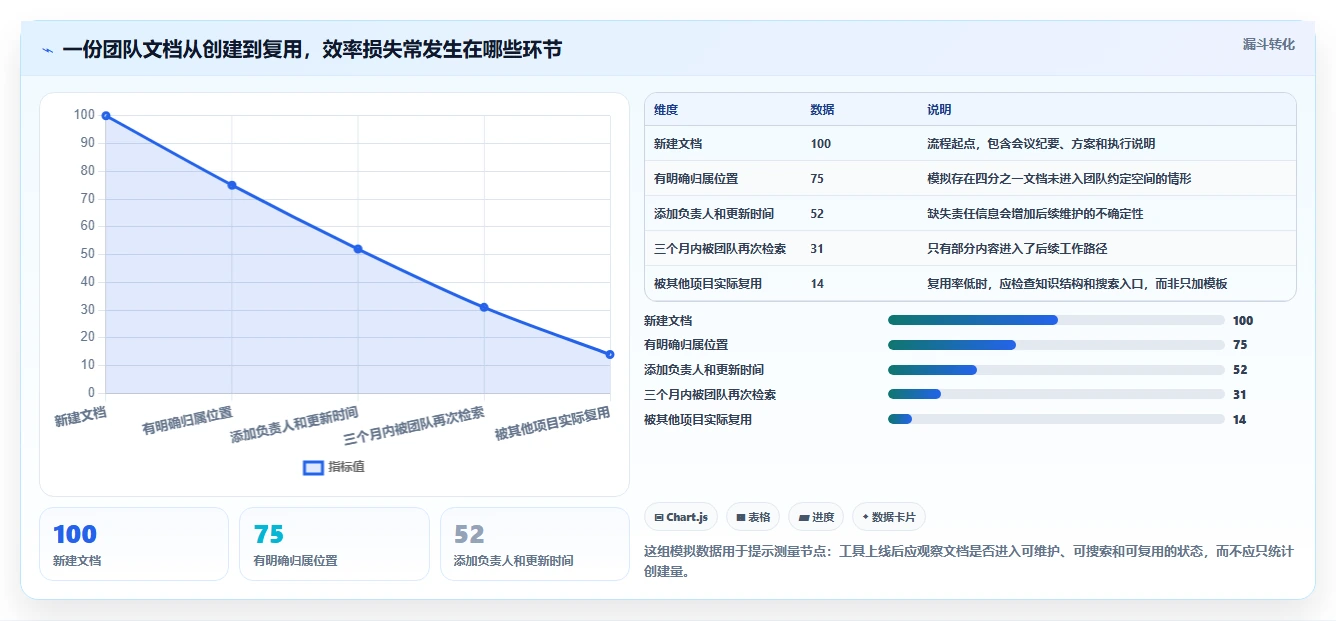Click x-axis label 有明确归属位置 on chart
Screen dimensions: 1336x621
188,421
